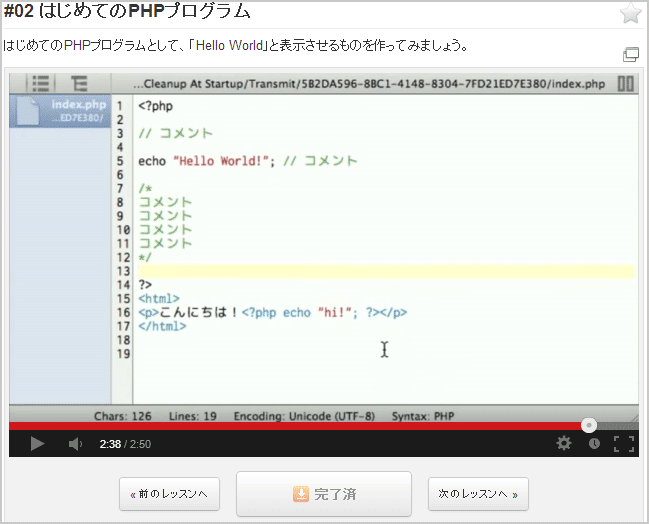Click the ?> closing tag on line 14
The image size is (649, 524).
point(145,285)
